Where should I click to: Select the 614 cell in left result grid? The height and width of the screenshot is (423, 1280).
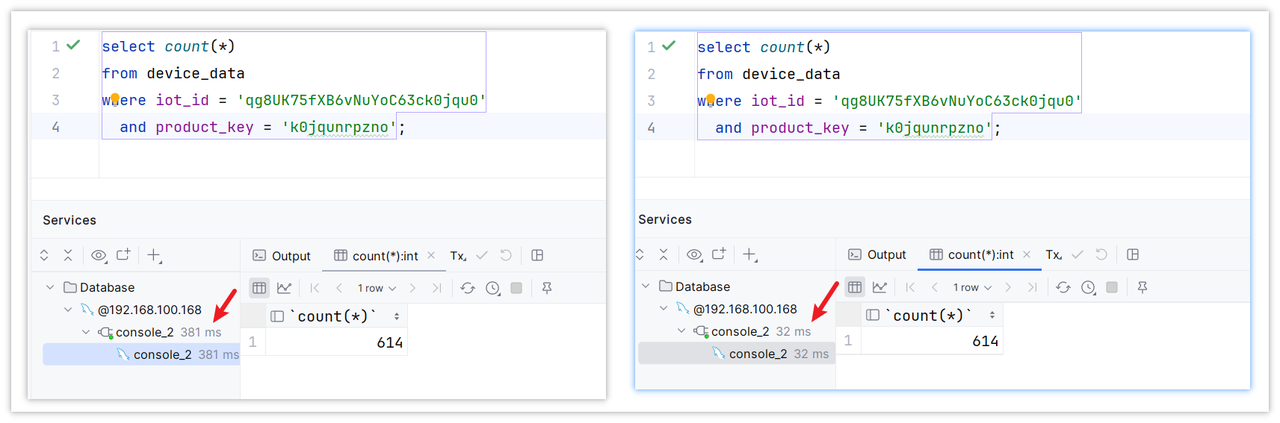pos(336,342)
